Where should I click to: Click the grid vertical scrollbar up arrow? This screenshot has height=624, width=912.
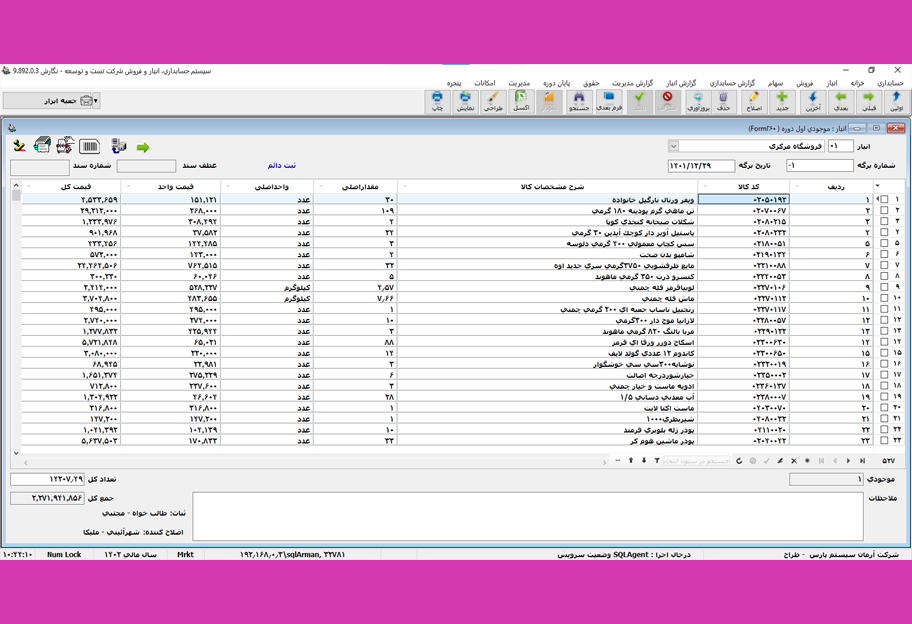pyautogui.click(x=16, y=186)
